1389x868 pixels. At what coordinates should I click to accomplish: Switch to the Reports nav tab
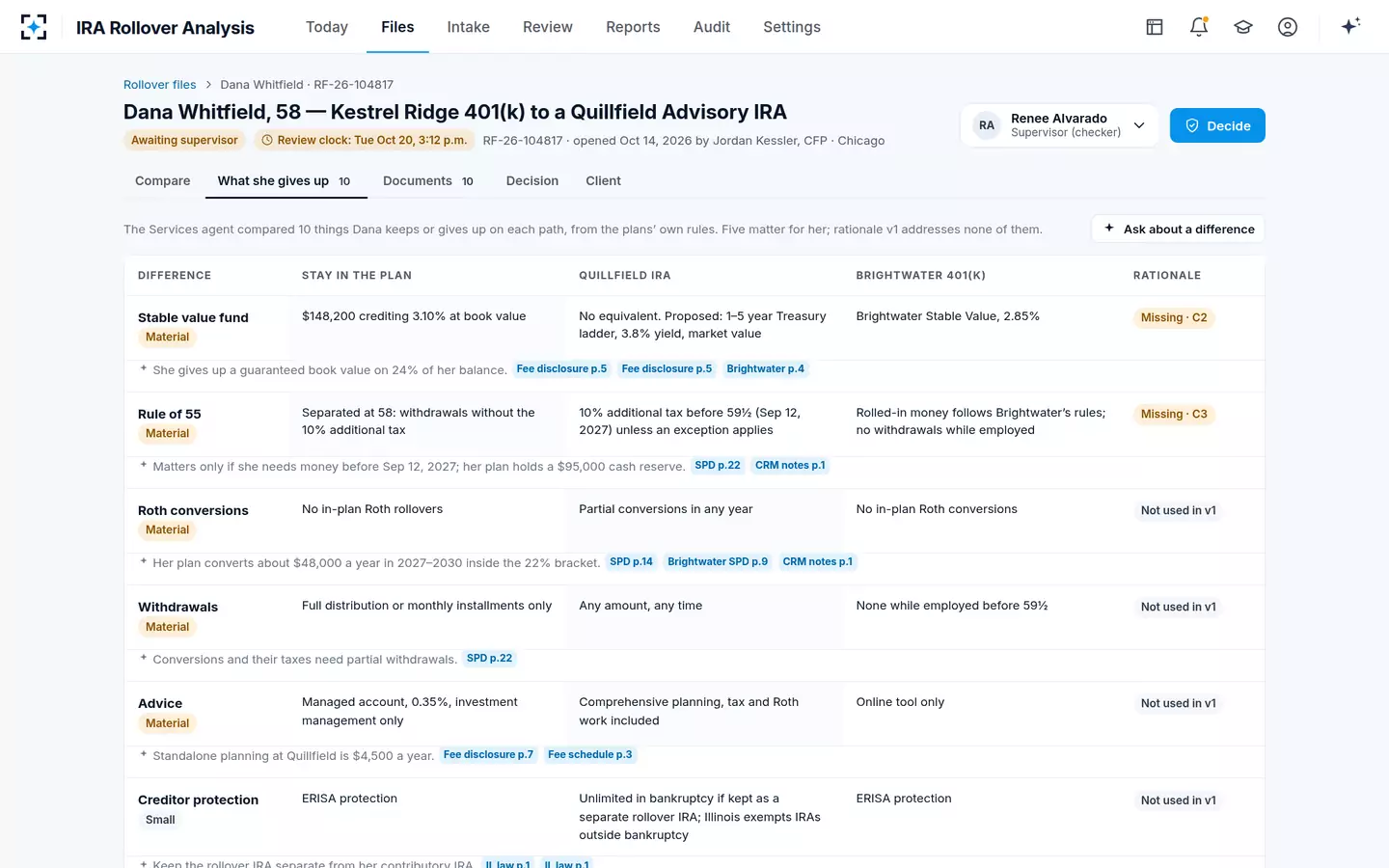[x=633, y=27]
